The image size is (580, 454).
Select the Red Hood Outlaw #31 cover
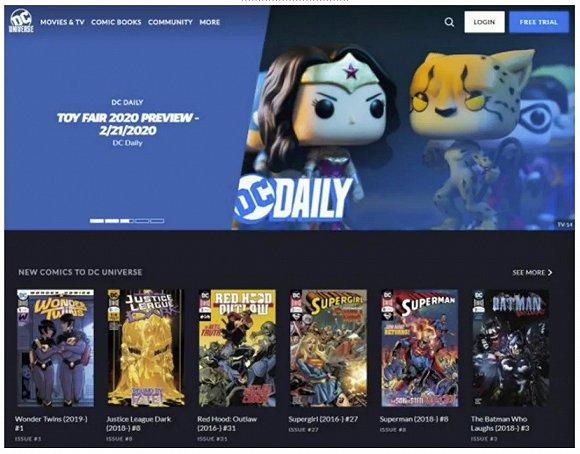[x=237, y=348]
